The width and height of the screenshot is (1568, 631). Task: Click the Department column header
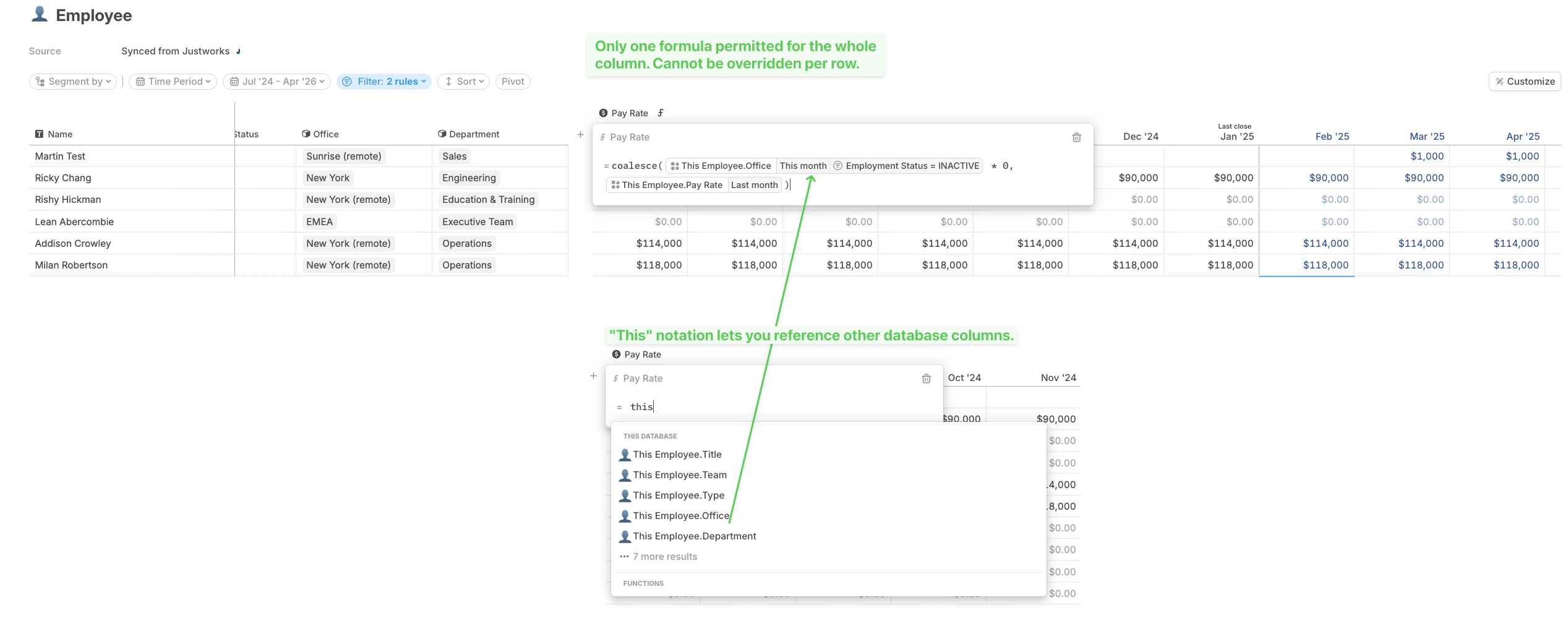(468, 134)
